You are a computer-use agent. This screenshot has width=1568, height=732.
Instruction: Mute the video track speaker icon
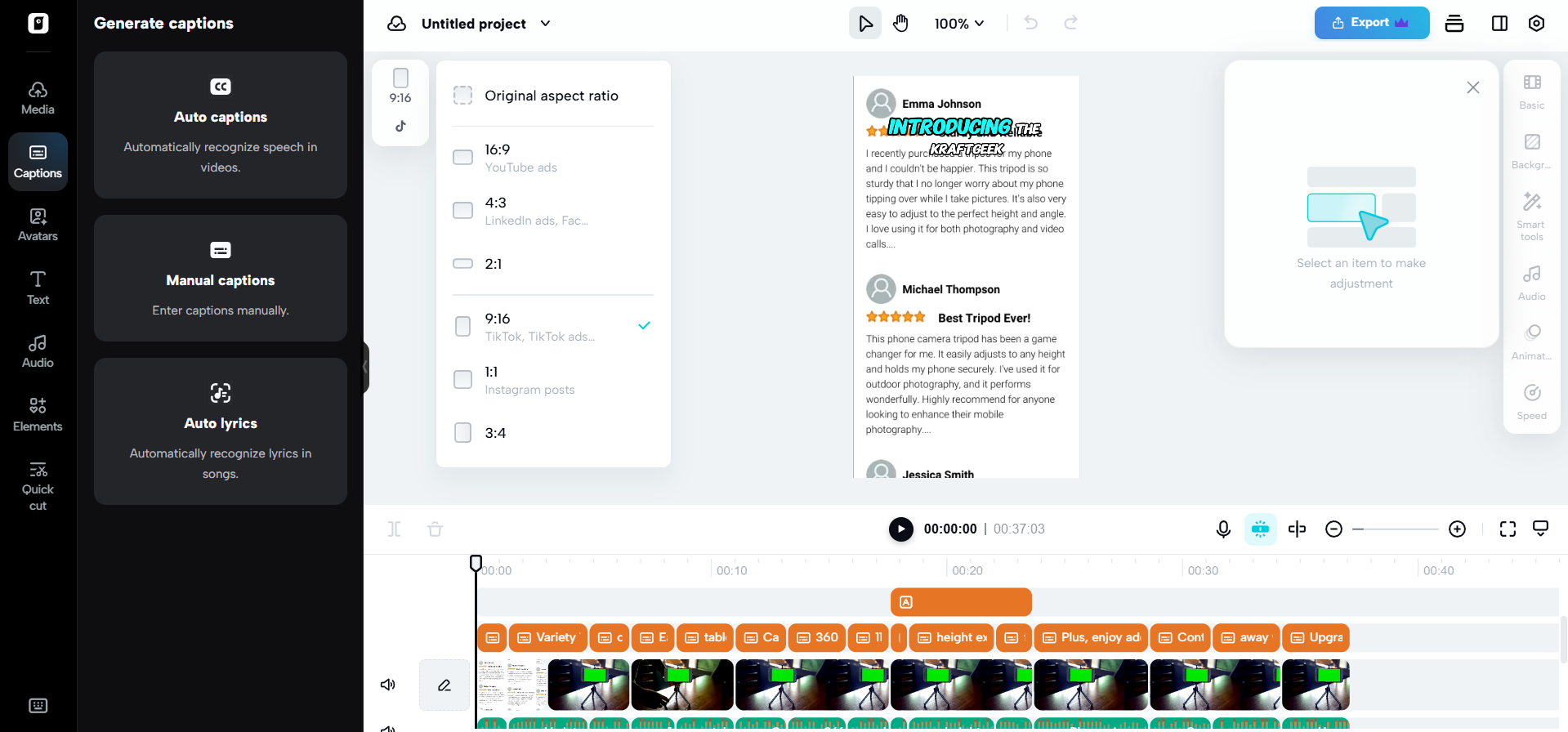[x=388, y=685]
